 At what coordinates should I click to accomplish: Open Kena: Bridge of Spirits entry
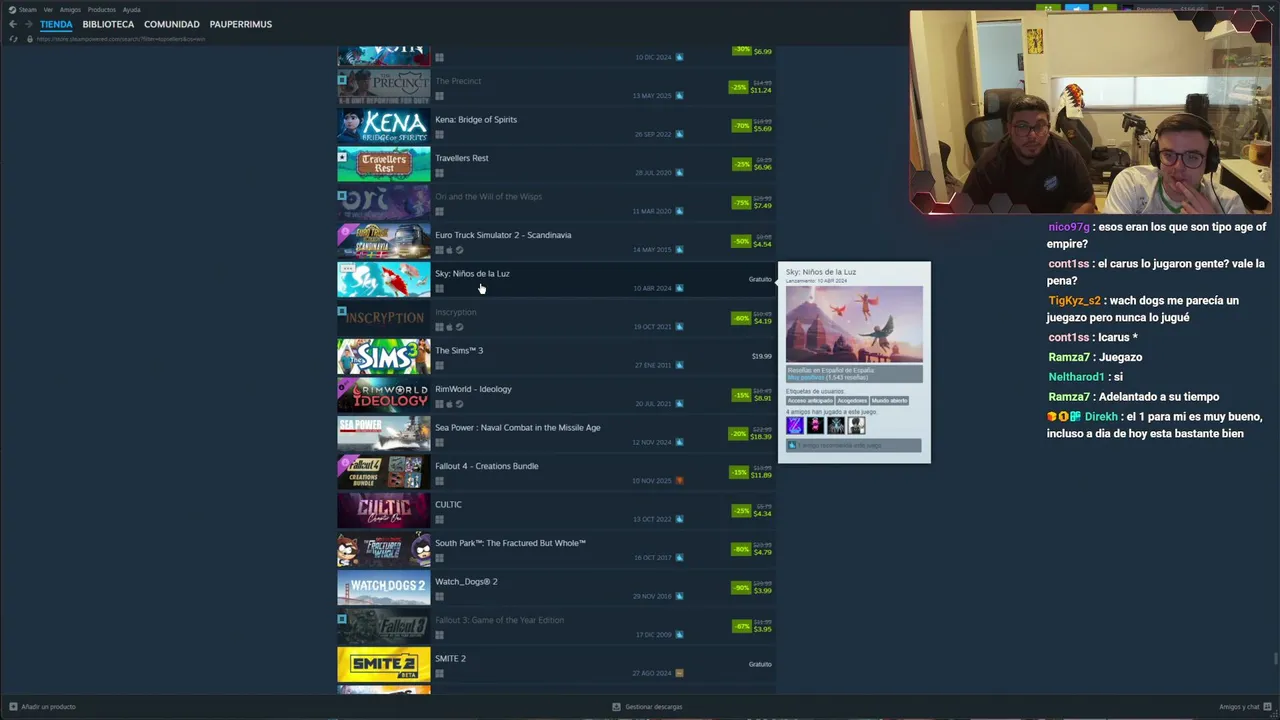click(476, 120)
